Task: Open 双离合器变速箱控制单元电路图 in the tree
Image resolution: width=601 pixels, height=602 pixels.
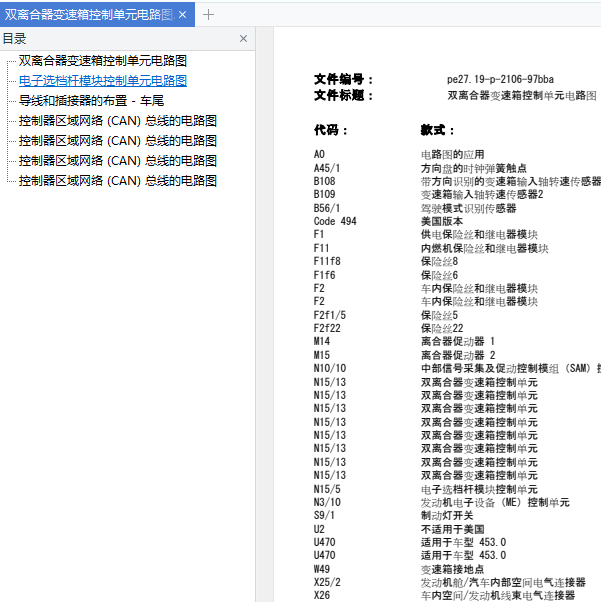Action: [103, 61]
